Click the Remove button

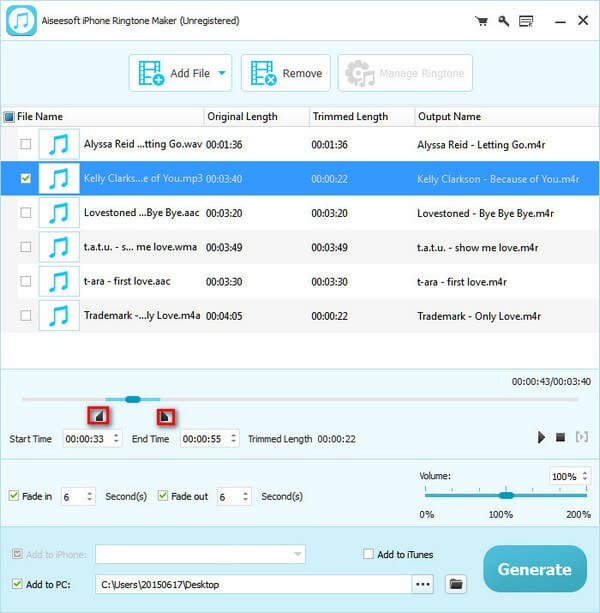[x=286, y=73]
